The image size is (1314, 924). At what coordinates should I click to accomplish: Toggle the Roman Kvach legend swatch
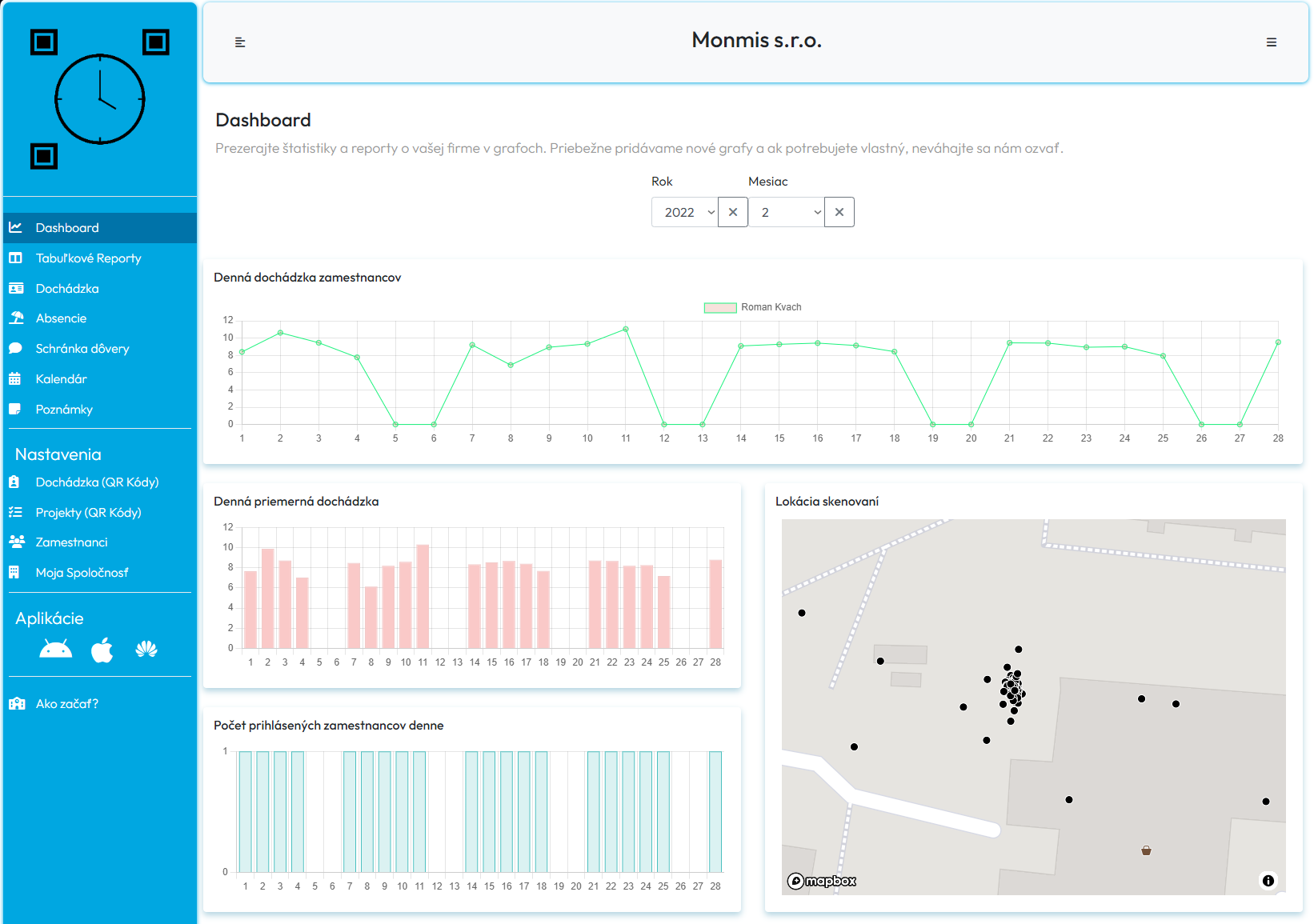click(x=720, y=307)
